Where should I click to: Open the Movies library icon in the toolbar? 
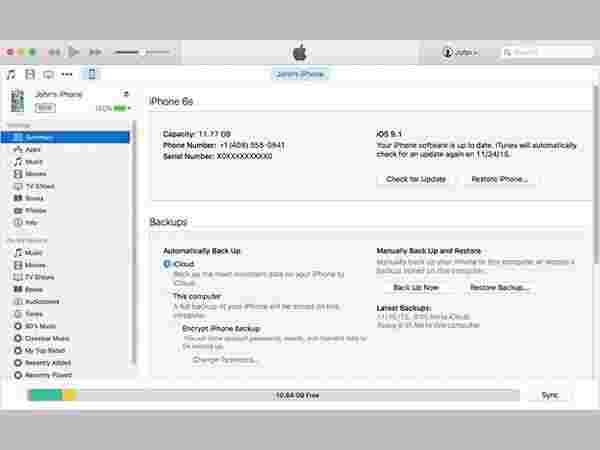(30, 74)
